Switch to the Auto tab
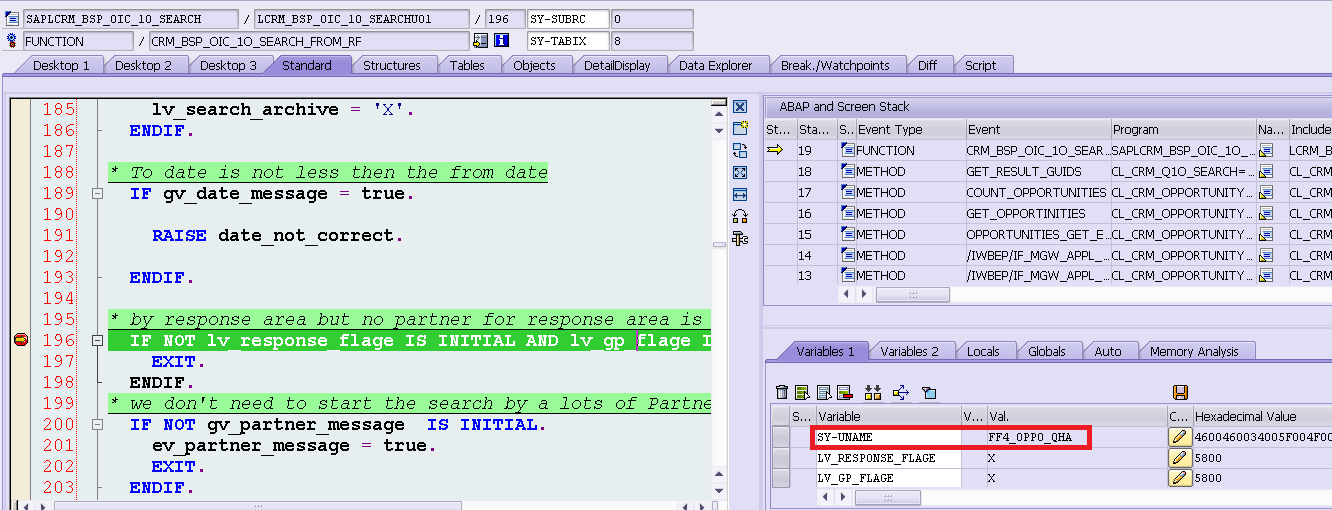The width and height of the screenshot is (1332, 510). click(x=1108, y=351)
